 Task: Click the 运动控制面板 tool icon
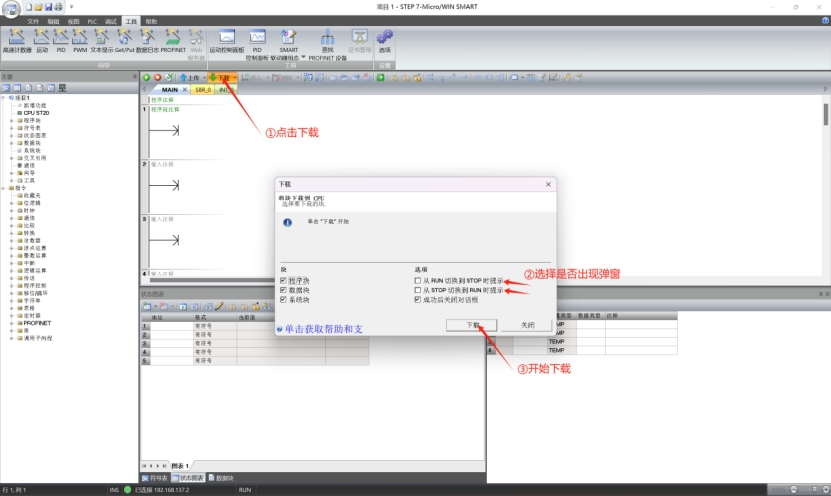(226, 39)
